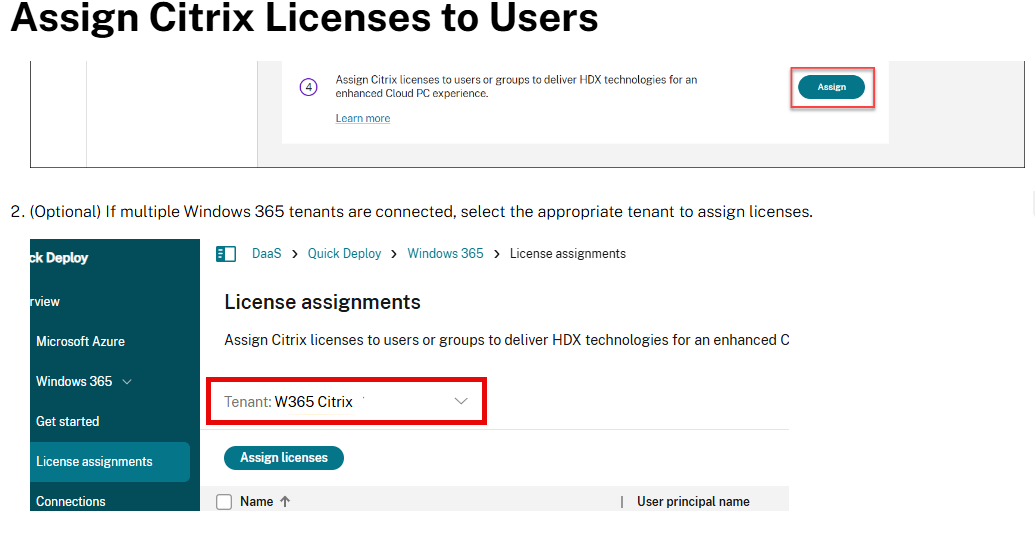Open Connections in sidebar
Image resolution: width=1035 pixels, height=533 pixels.
tap(71, 501)
